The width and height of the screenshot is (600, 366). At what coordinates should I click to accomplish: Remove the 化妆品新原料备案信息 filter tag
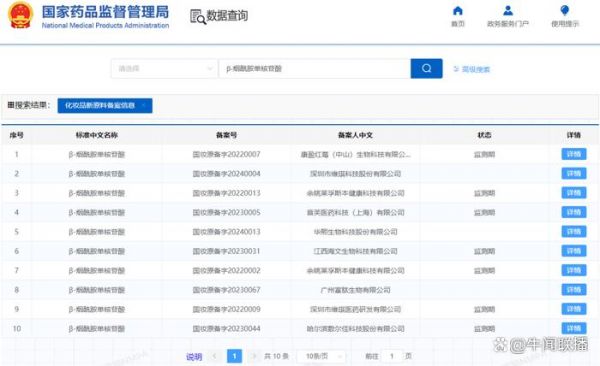[x=144, y=106]
